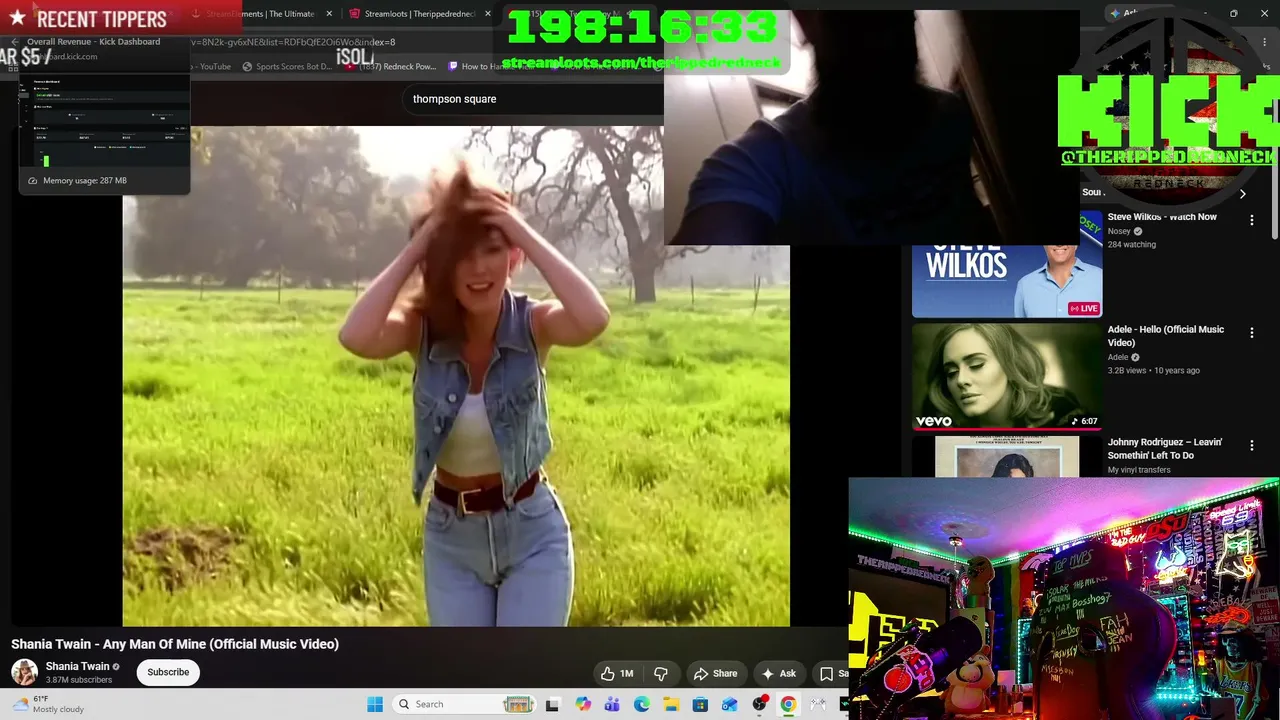The image size is (1280, 720).
Task: Share the Any Man Of Mine video
Action: (716, 674)
